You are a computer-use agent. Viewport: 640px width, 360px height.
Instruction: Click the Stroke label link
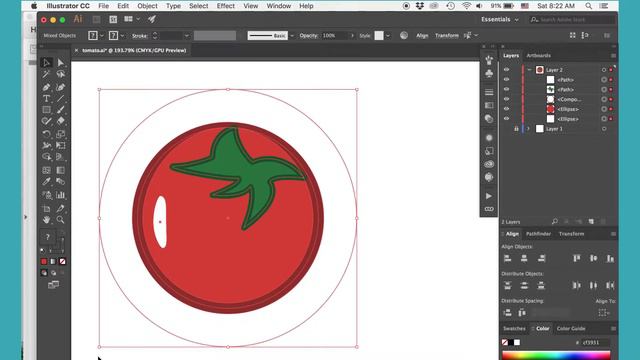pyautogui.click(x=140, y=36)
